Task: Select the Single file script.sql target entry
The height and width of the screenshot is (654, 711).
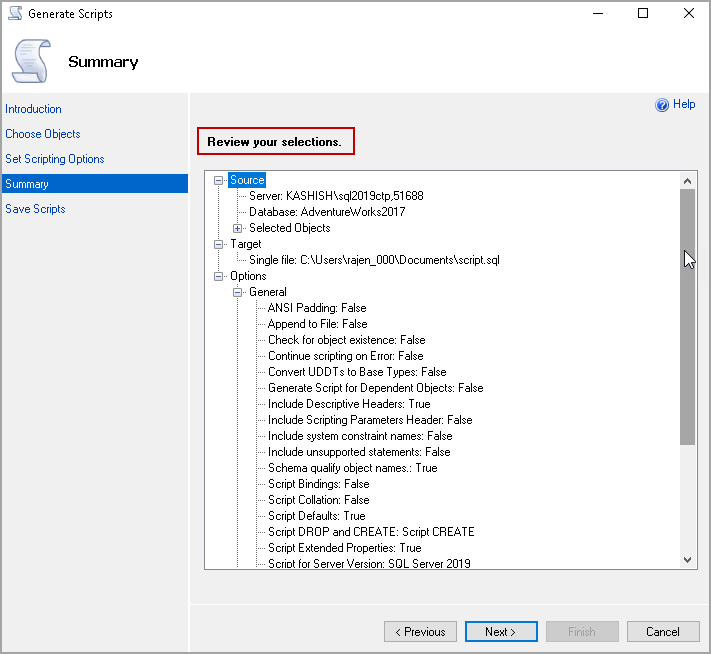Action: pos(374,260)
